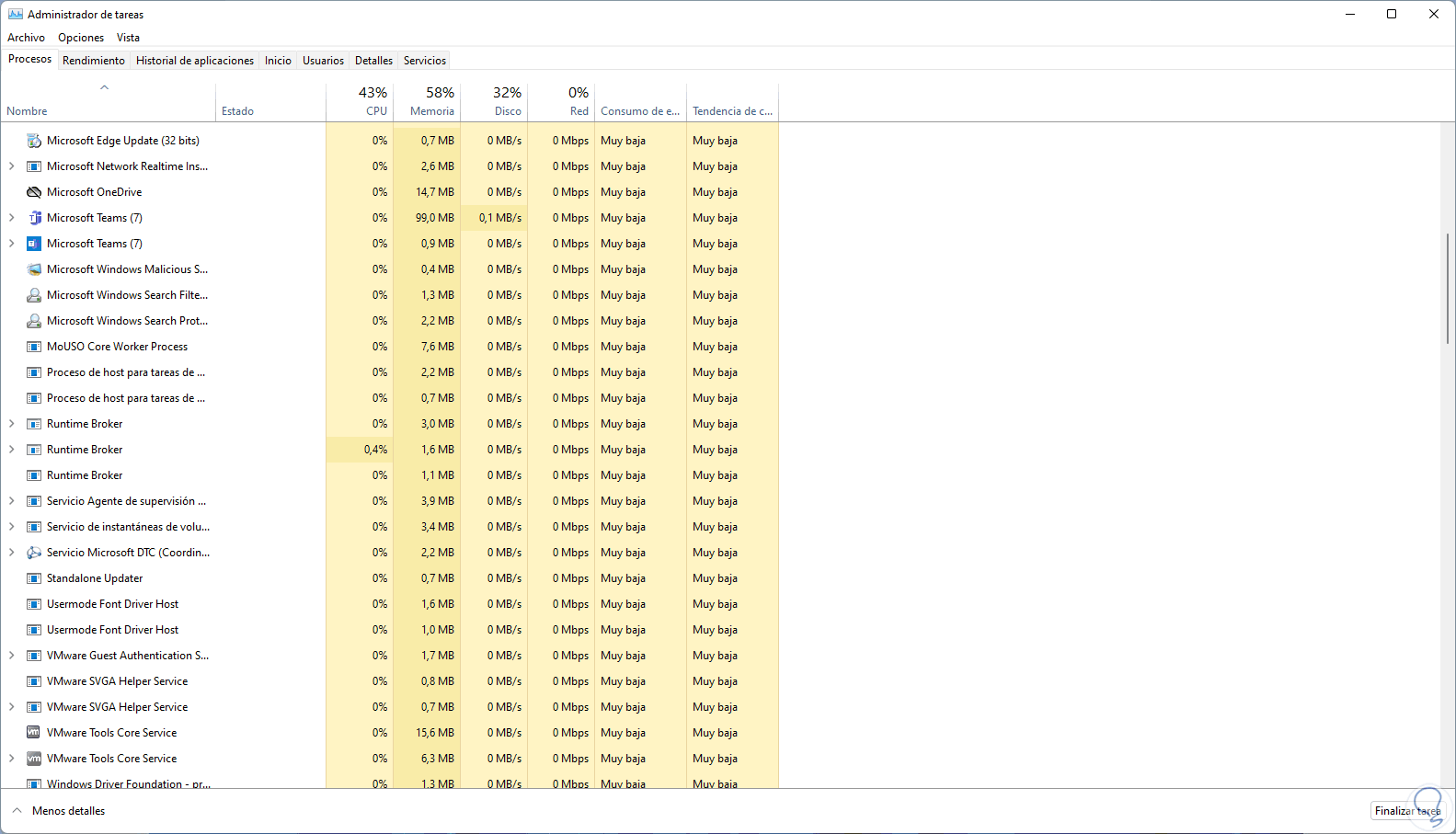Click the Proceso de host icon using 0,7 MB
The width and height of the screenshot is (1456, 834).
click(34, 398)
